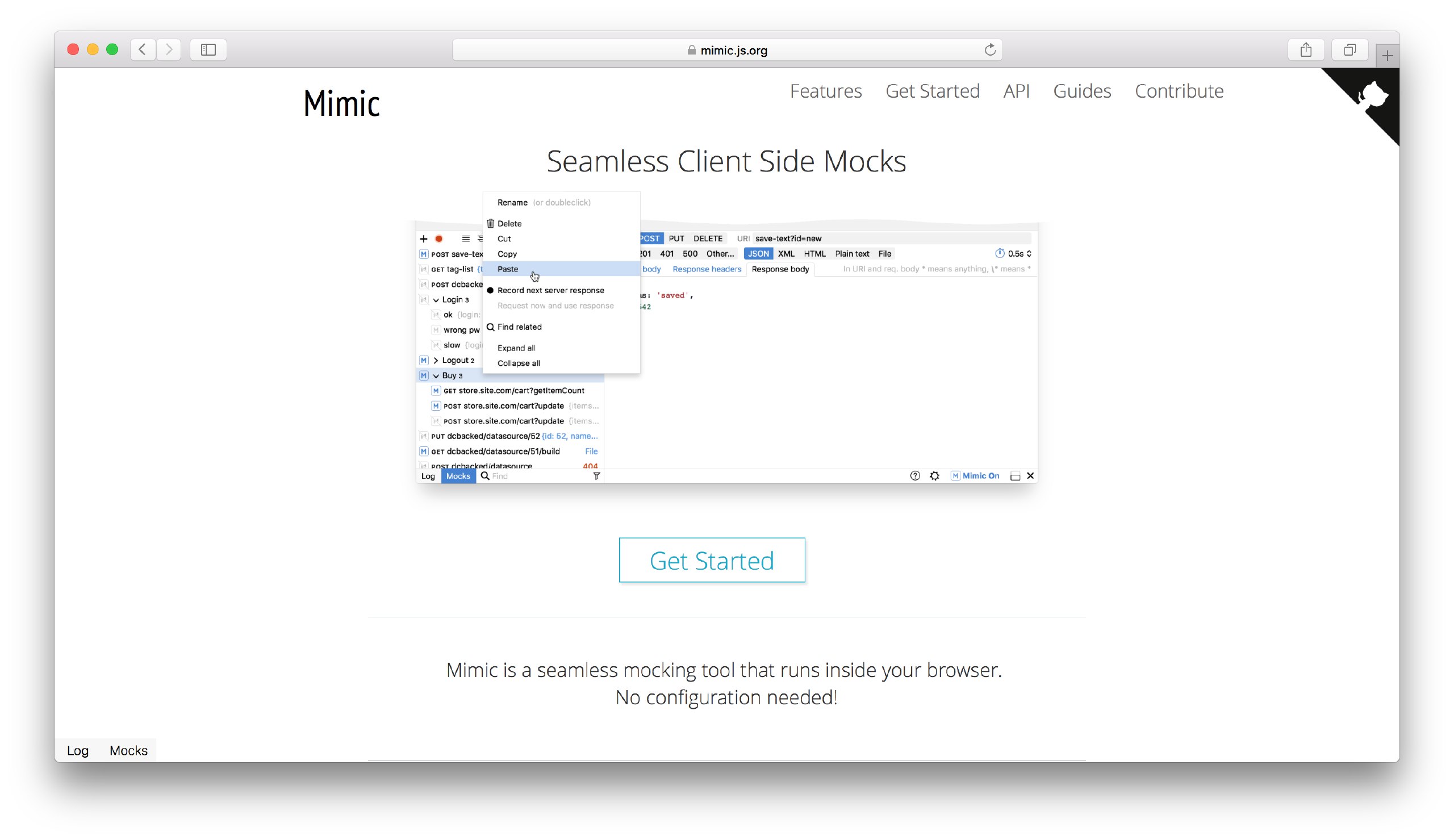Choose Expand all in context menu
The image size is (1454, 840).
(561, 348)
